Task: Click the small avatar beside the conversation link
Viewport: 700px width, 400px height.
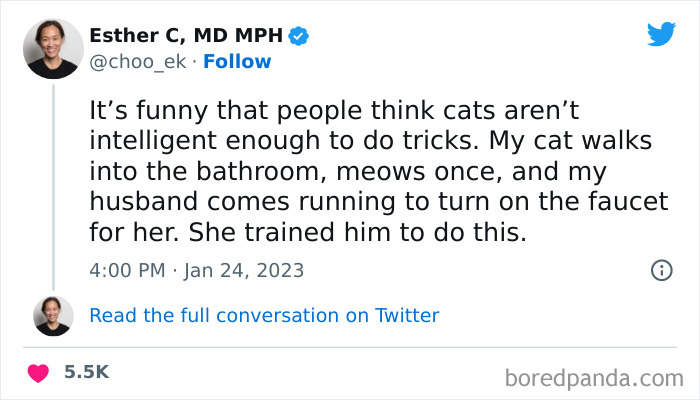Action: click(x=53, y=315)
